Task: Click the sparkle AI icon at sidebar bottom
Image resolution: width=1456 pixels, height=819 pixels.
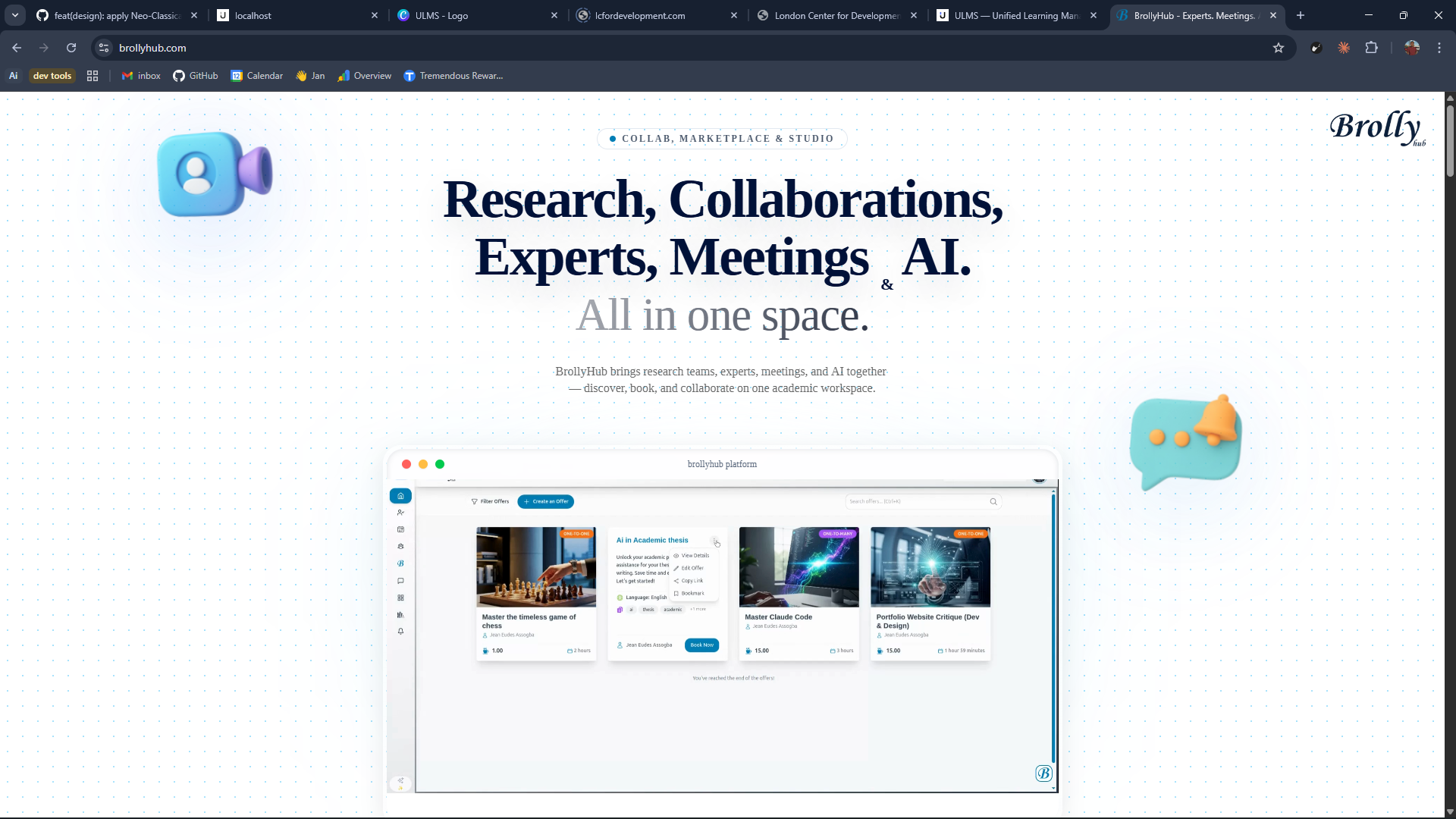Action: coord(400,783)
